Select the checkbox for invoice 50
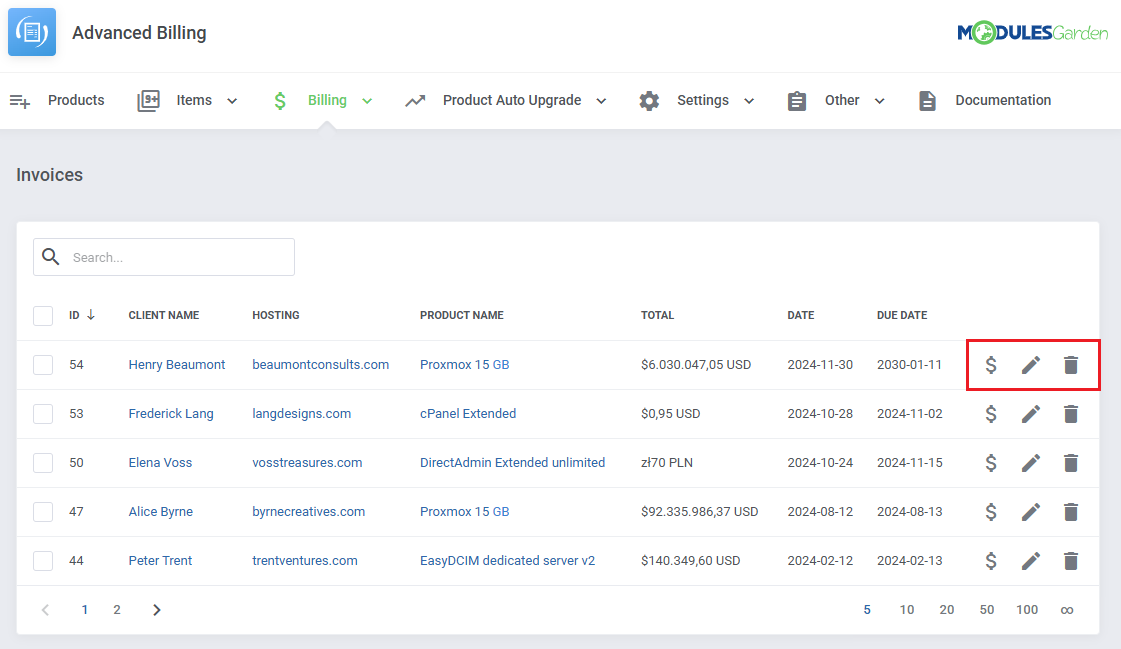Viewport: 1121px width, 649px height. 43,462
